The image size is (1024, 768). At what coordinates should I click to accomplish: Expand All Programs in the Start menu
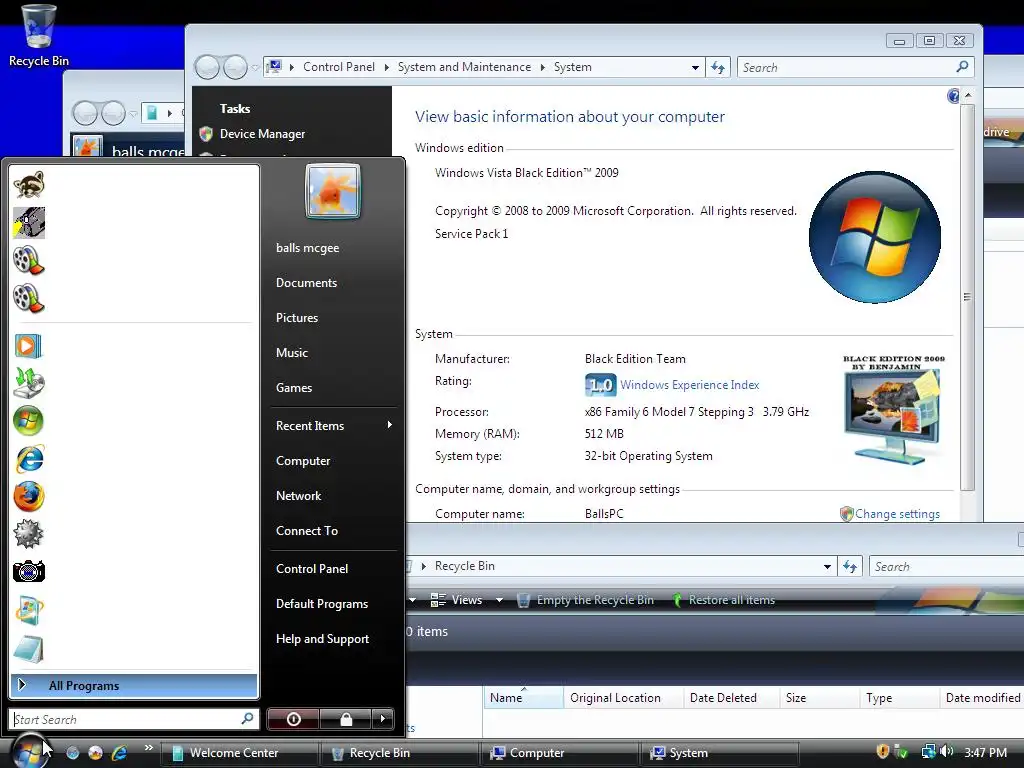pos(134,685)
